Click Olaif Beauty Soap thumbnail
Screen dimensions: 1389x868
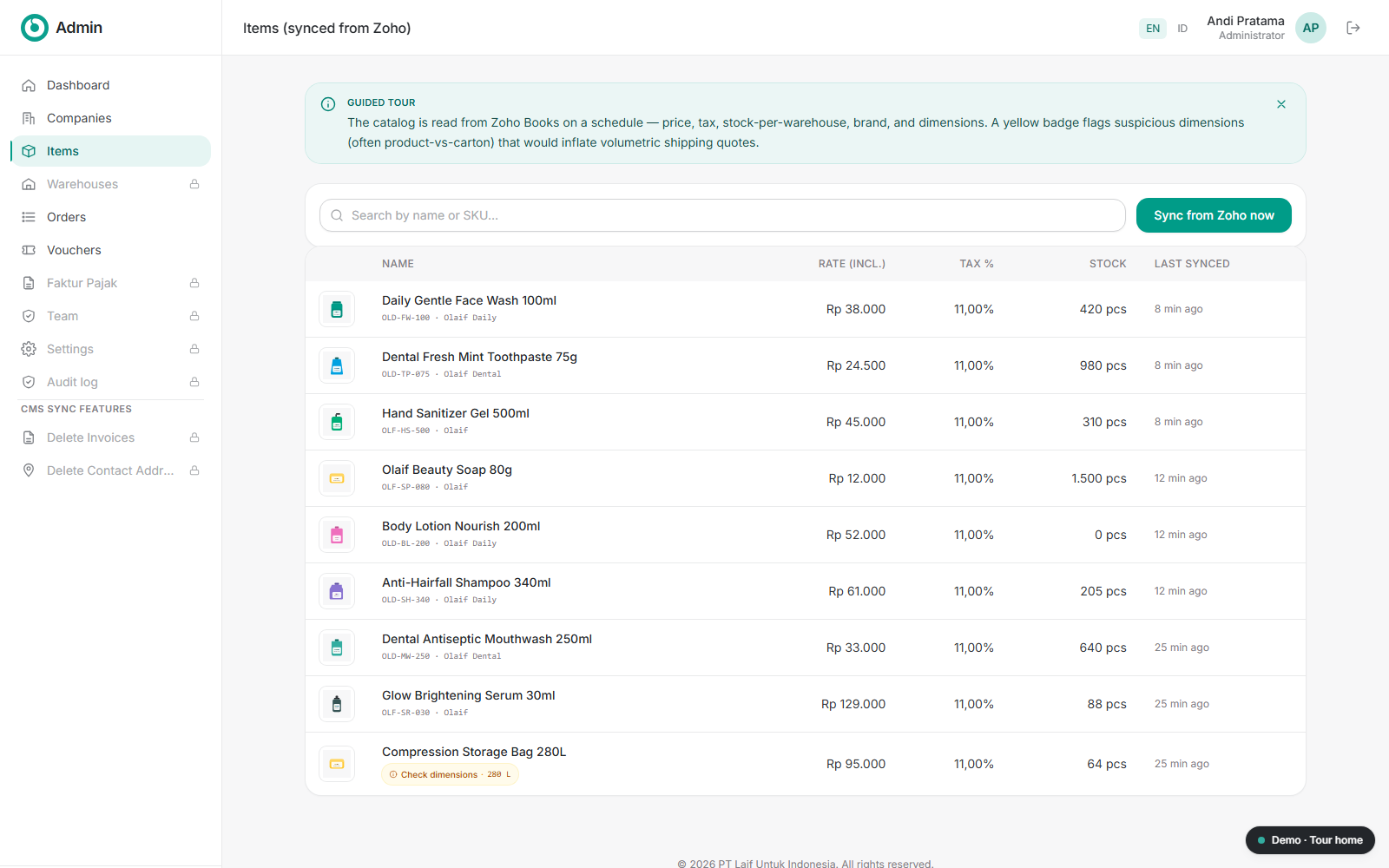pyautogui.click(x=337, y=478)
